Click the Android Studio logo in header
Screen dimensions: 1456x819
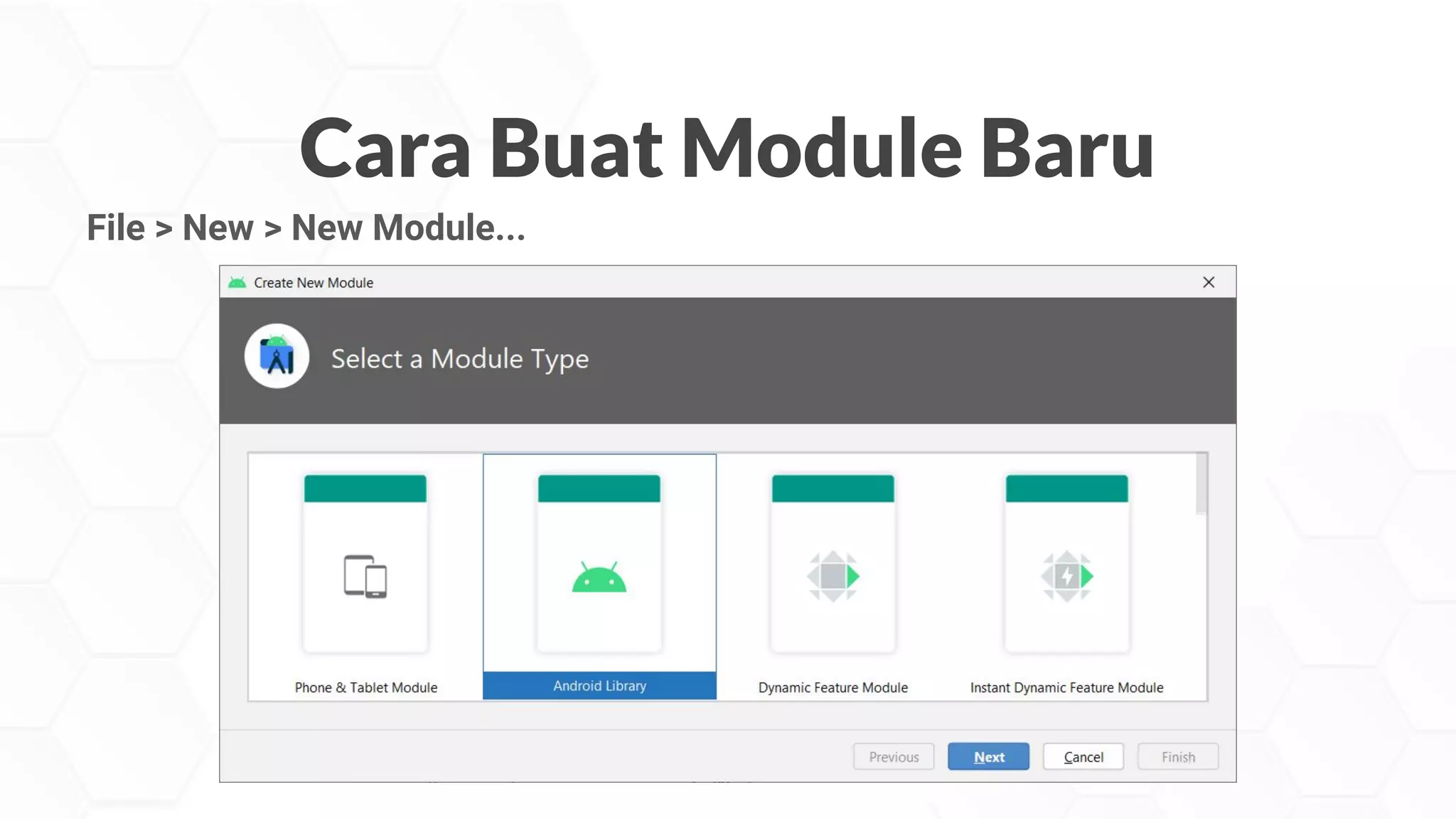(x=277, y=356)
